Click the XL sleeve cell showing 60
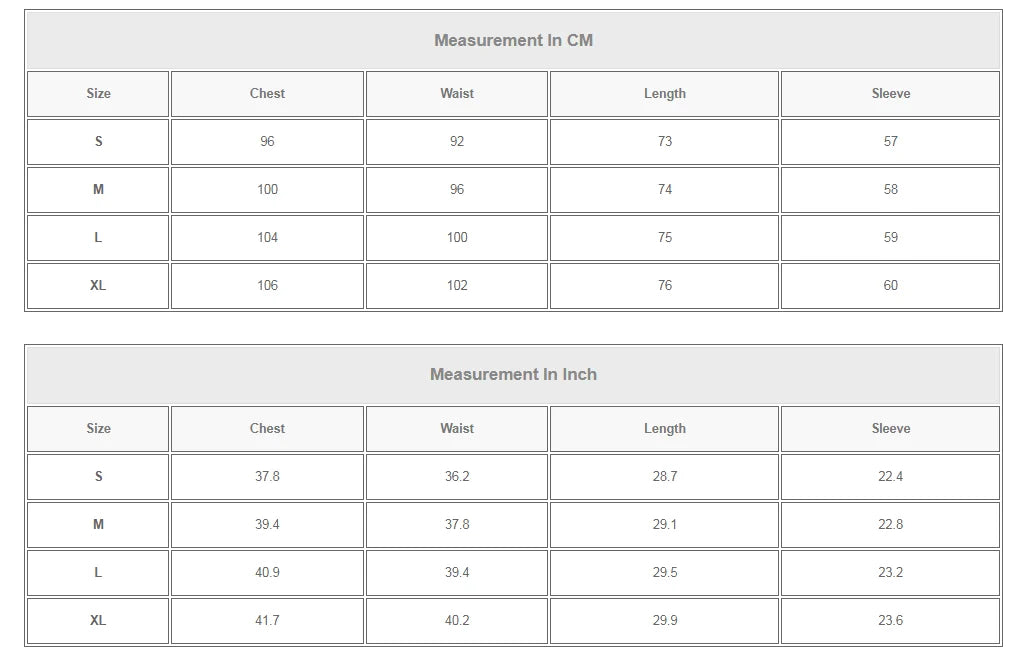Viewport: 1020px width, 662px height. [x=890, y=286]
